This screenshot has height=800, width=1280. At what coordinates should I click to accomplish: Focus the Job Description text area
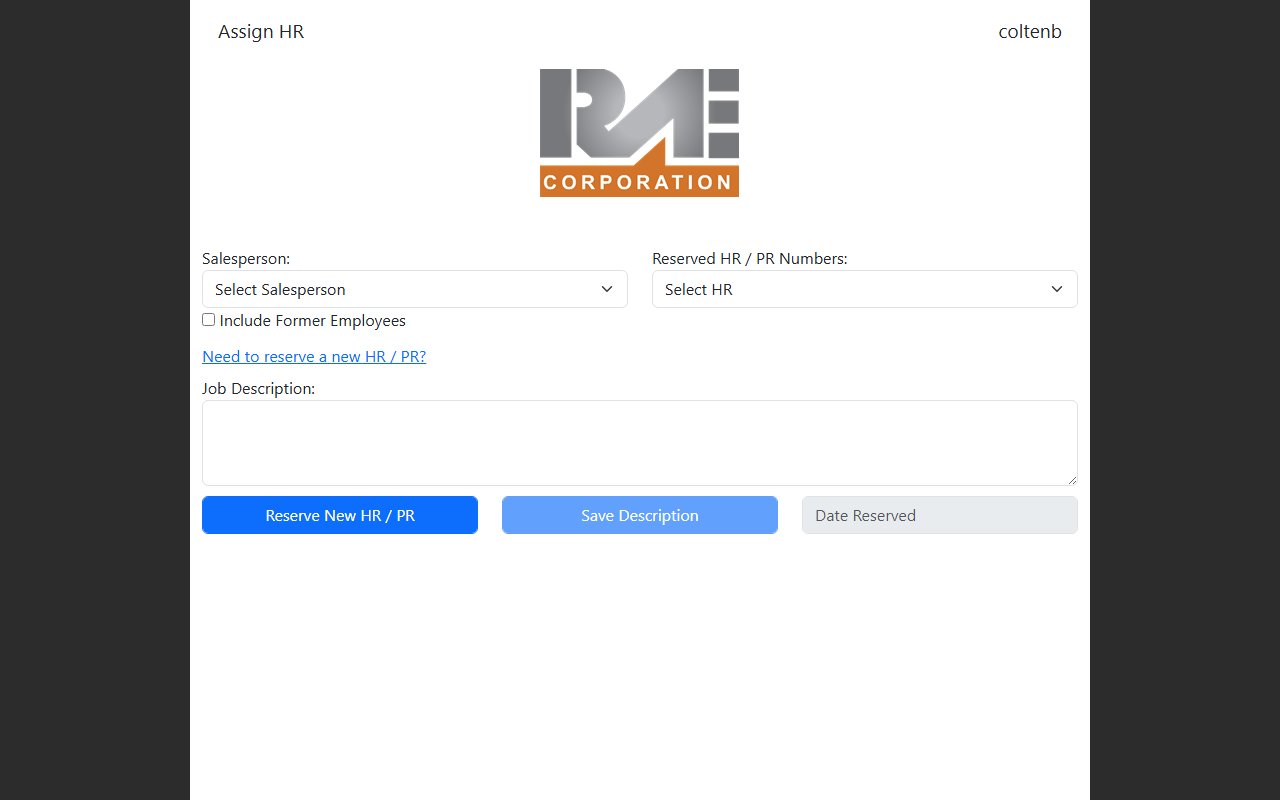click(x=640, y=443)
